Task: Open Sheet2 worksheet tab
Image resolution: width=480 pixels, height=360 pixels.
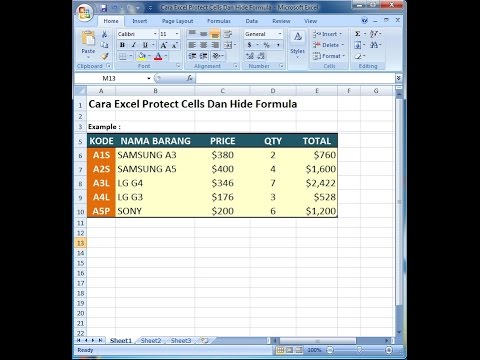Action: pos(151,341)
